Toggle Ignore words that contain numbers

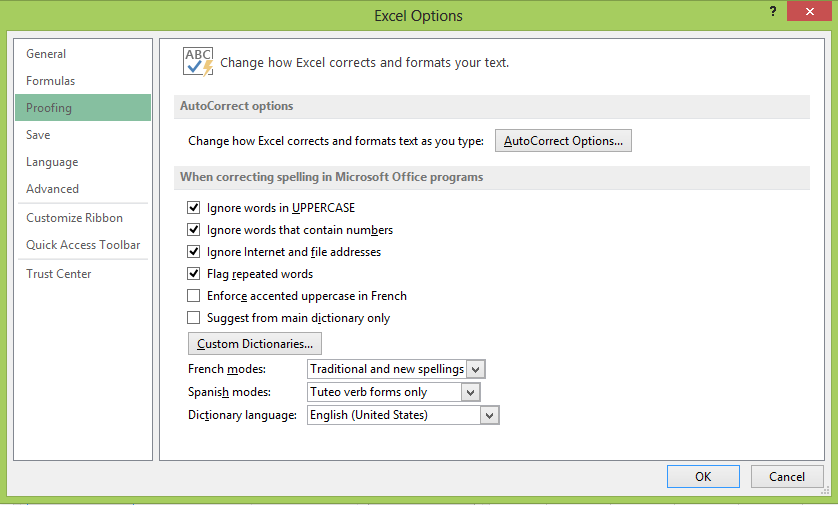(x=193, y=230)
